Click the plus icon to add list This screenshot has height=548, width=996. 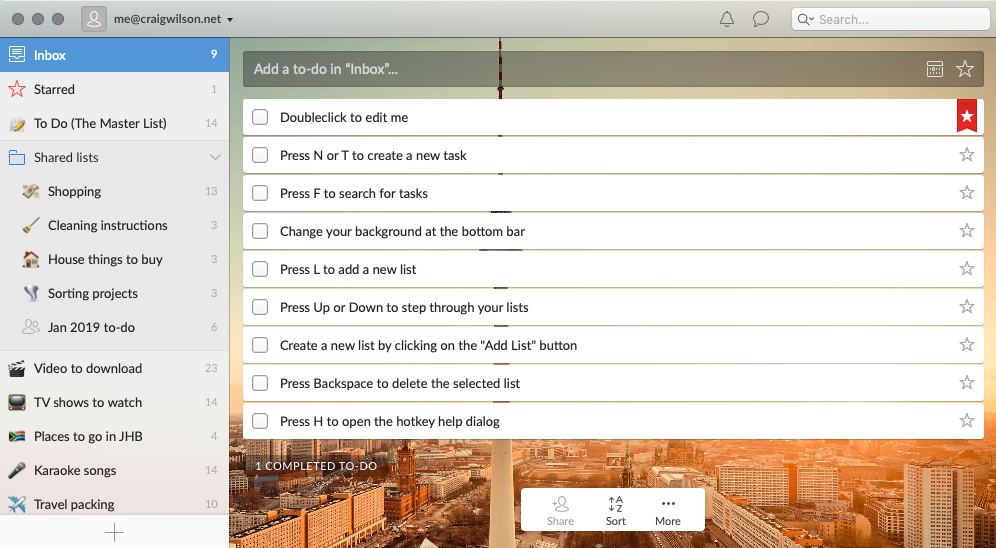pos(115,533)
